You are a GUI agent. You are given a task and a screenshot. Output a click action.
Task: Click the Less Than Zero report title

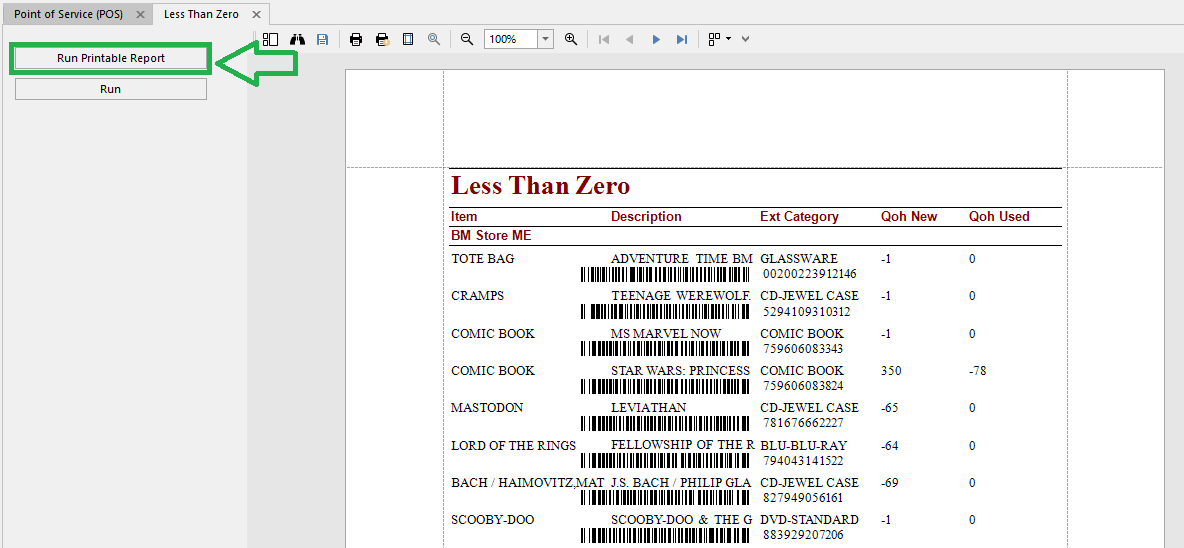541,186
